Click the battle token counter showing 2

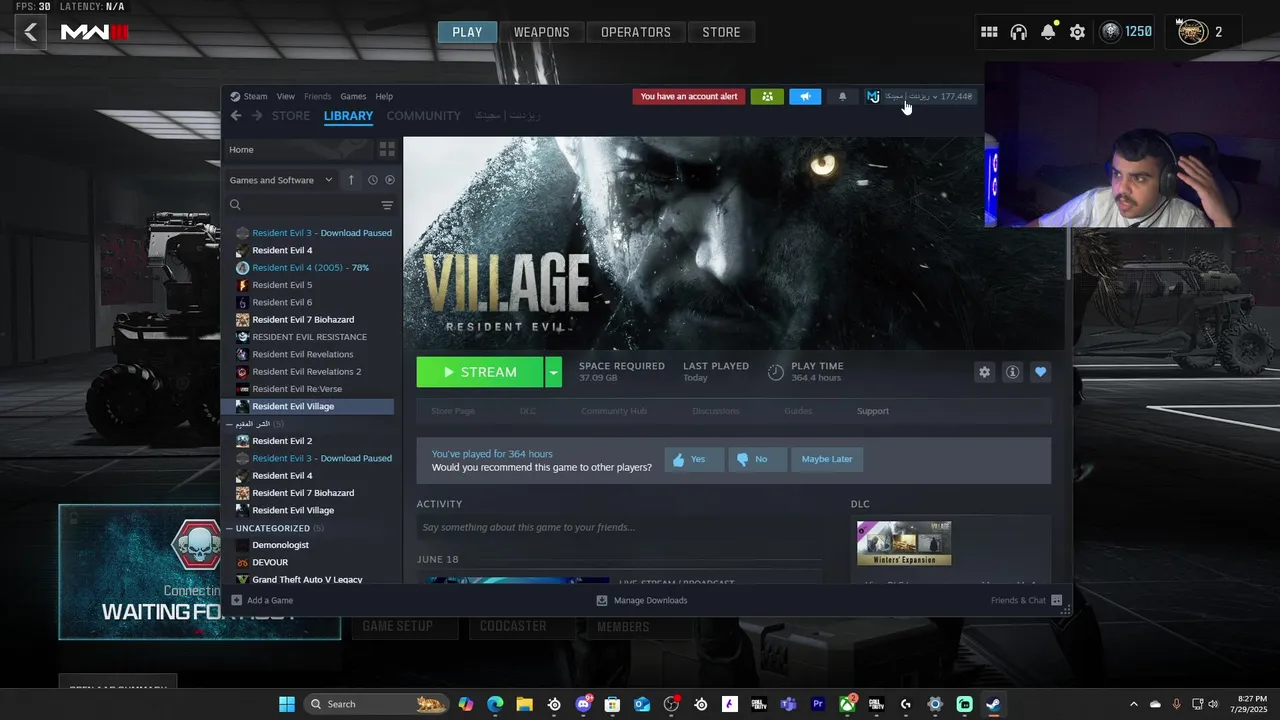click(x=1203, y=32)
